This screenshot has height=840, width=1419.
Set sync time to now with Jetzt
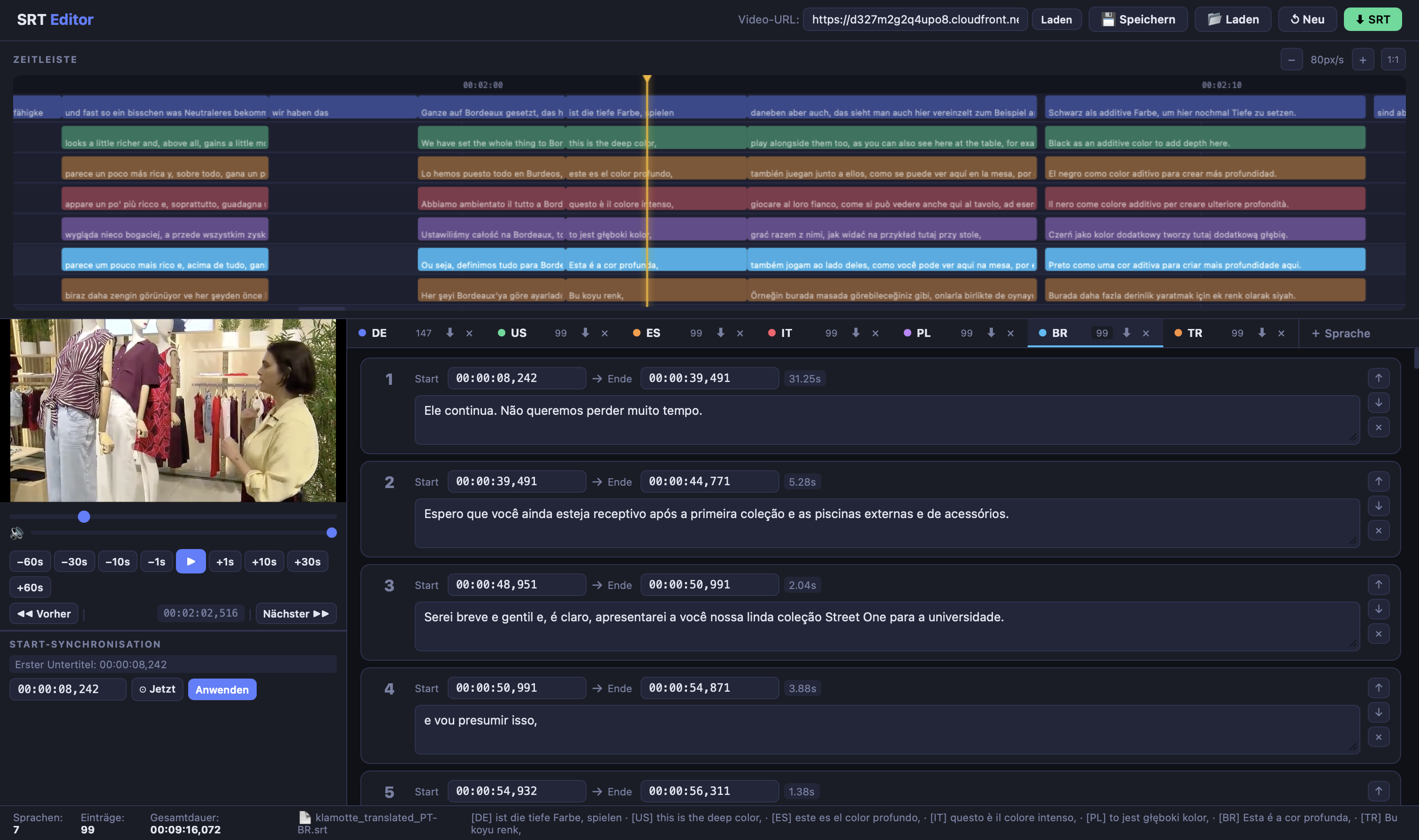click(157, 689)
